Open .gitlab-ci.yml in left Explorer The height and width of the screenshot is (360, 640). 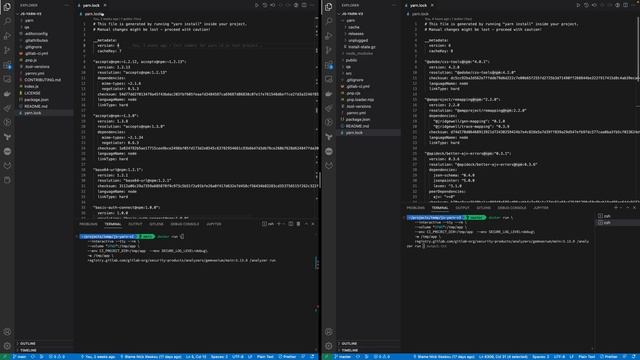pos(36,53)
